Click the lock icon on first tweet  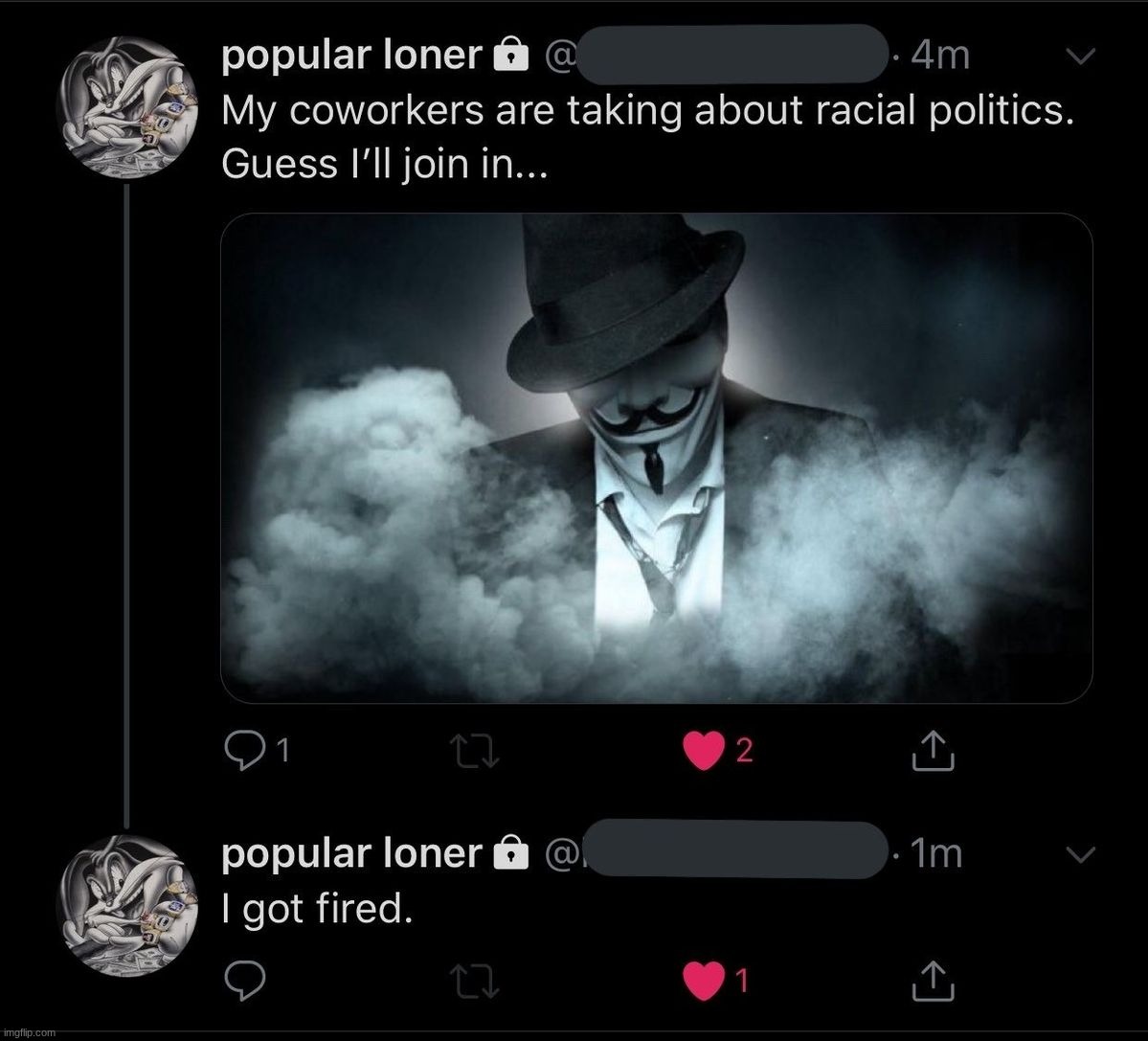[x=509, y=58]
